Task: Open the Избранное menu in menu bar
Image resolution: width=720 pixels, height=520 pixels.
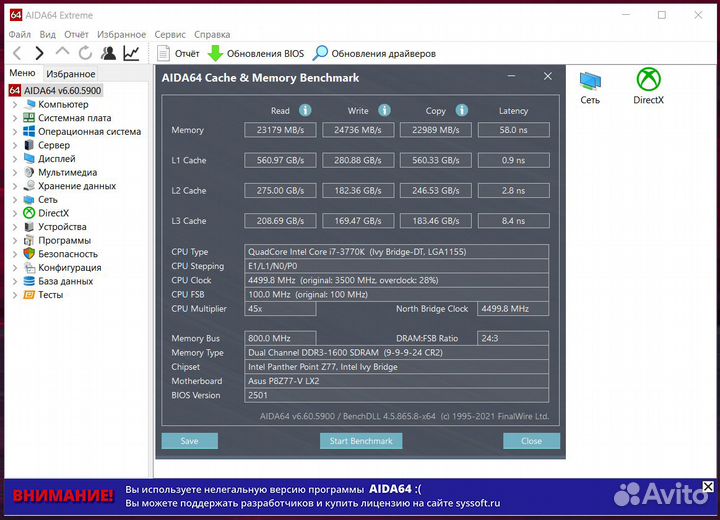Action: click(121, 34)
